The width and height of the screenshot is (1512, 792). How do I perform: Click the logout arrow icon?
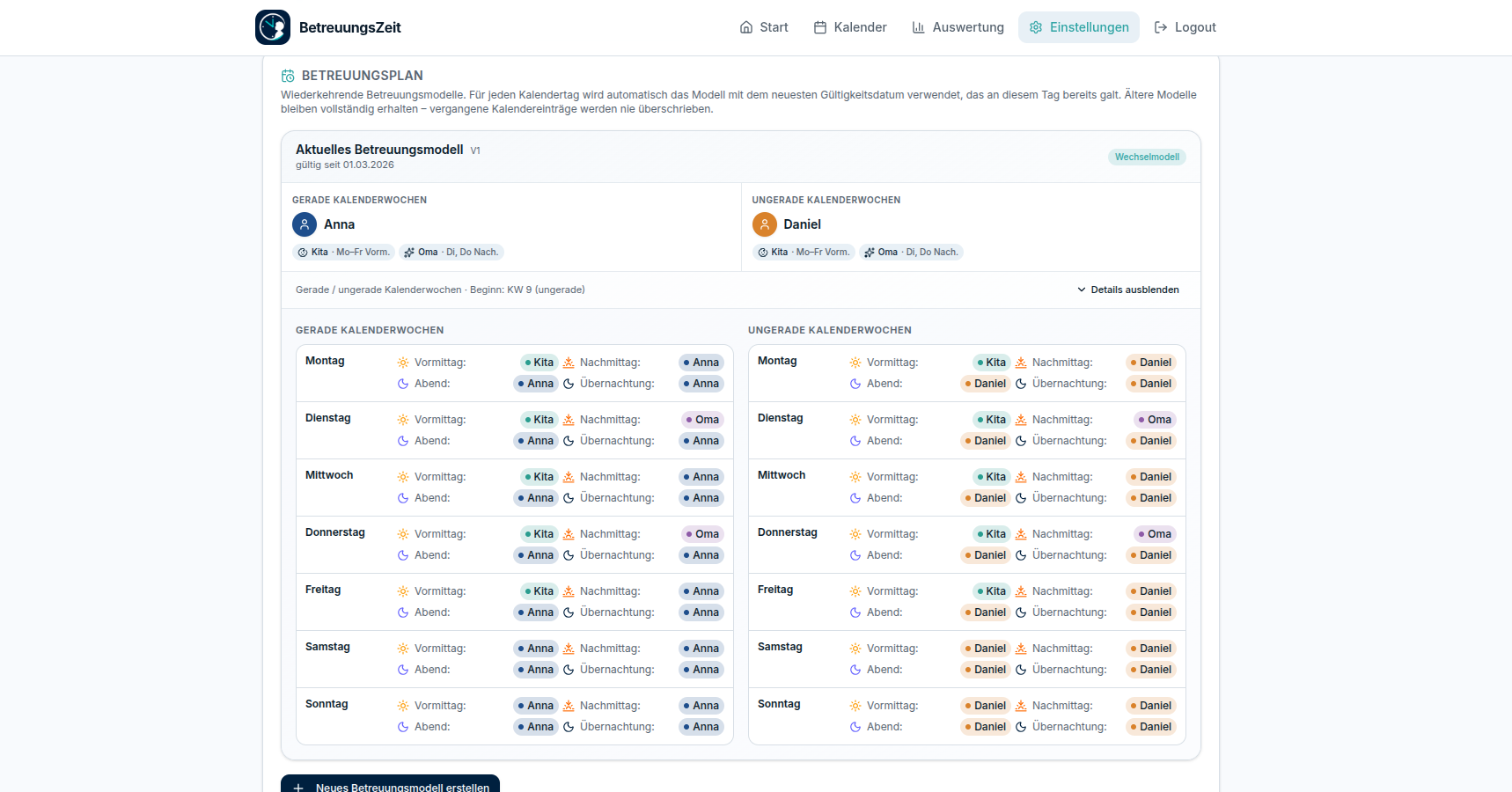coord(1161,27)
